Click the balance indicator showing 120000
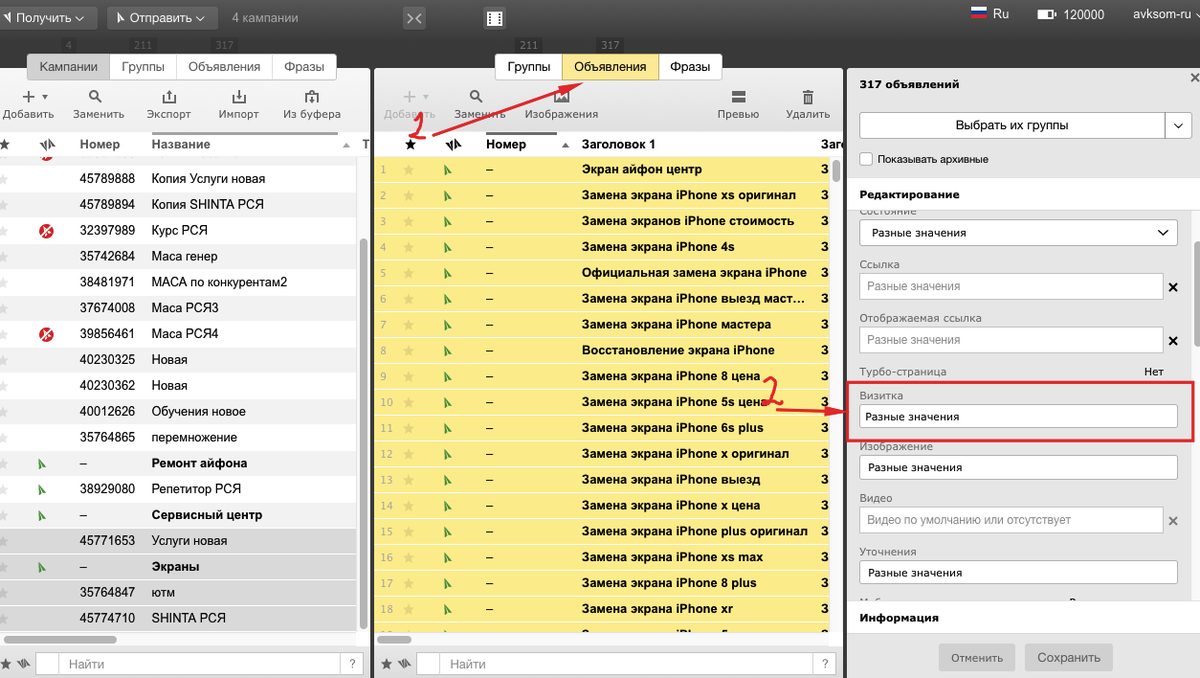Viewport: 1200px width, 678px height. click(1071, 15)
